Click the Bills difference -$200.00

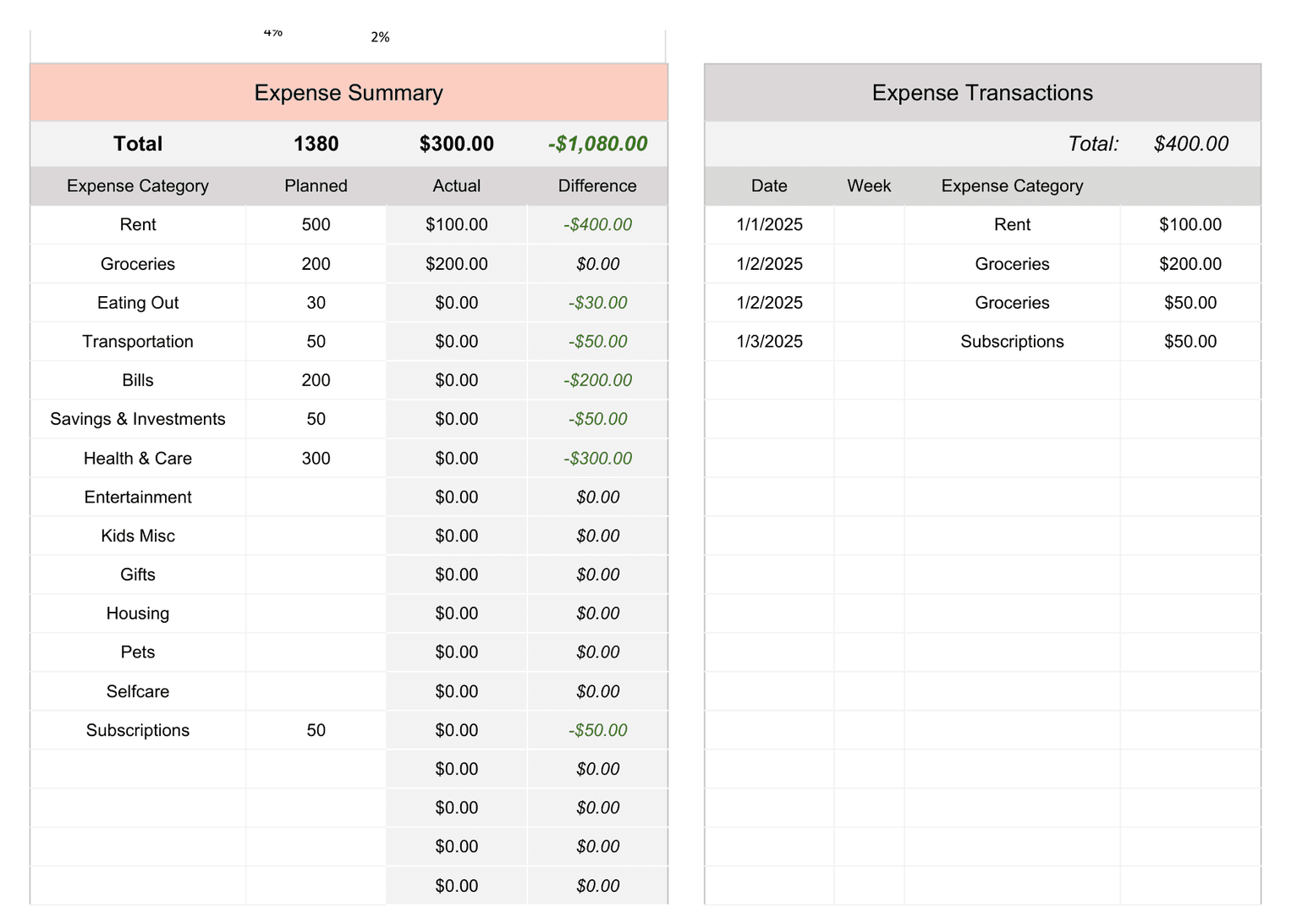click(597, 380)
